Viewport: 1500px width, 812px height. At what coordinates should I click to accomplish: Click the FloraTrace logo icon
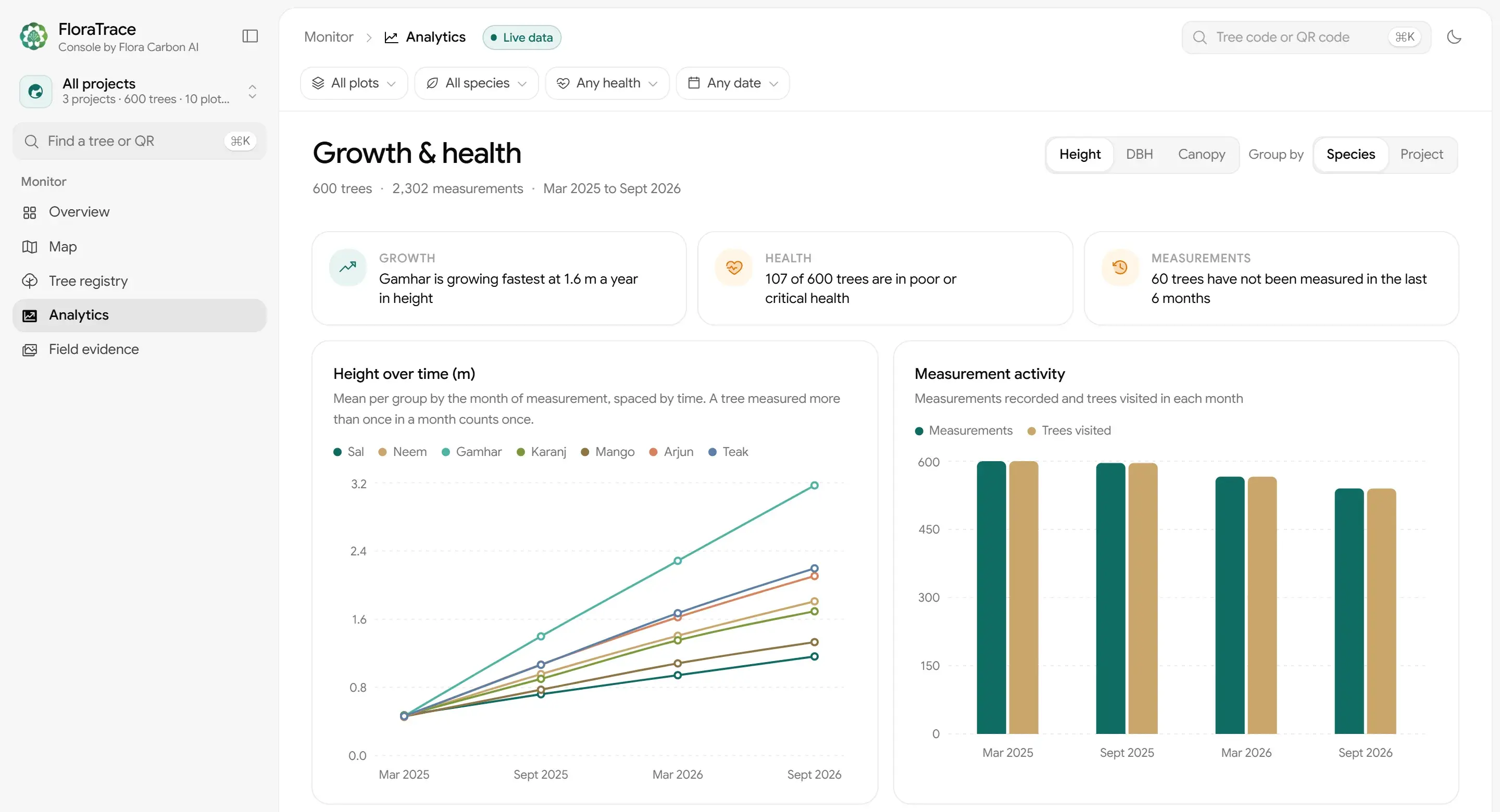(34, 36)
